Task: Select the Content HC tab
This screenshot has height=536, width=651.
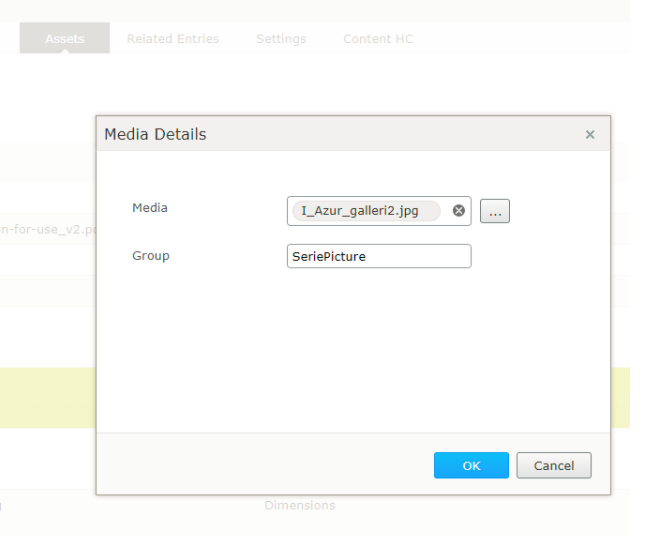Action: click(378, 39)
